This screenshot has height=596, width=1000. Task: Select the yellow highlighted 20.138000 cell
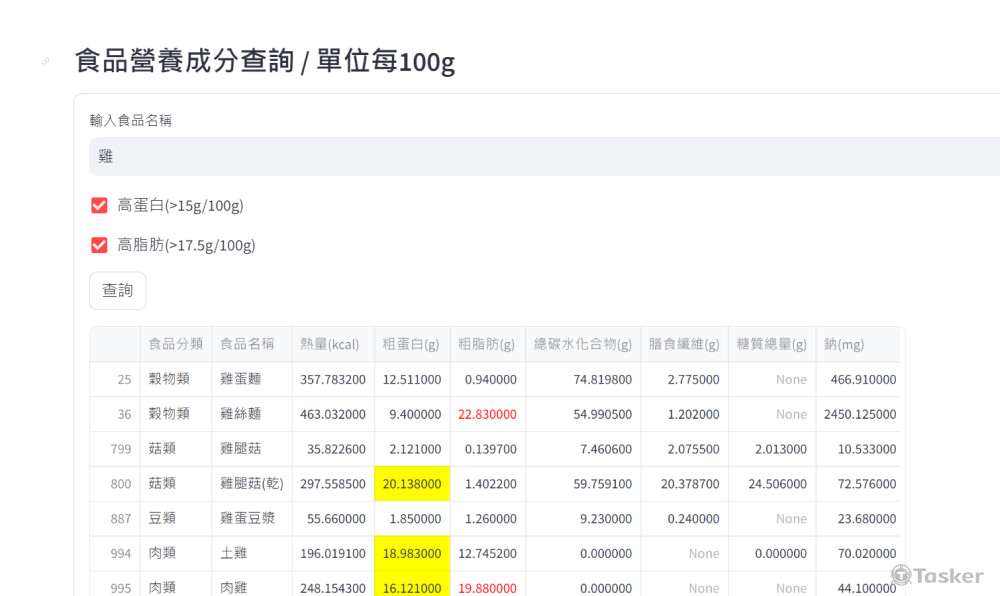[x=412, y=484]
